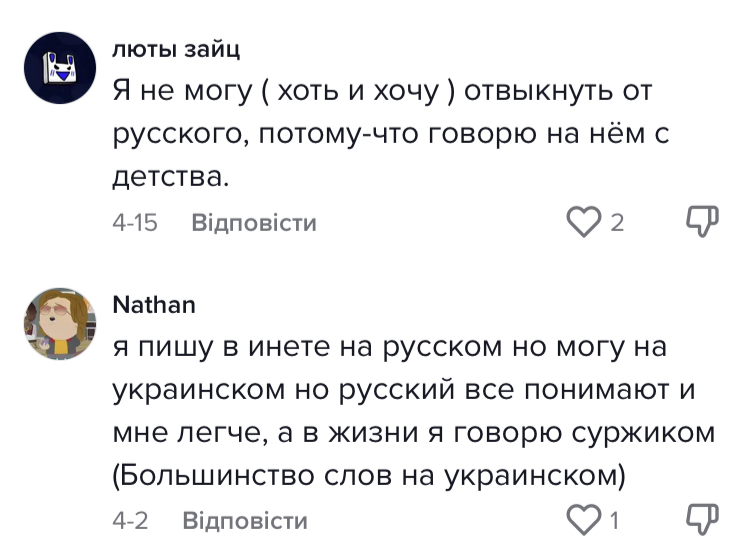Click the line starting "Я не могу"
This screenshot has height=557, width=750.
pos(381,92)
